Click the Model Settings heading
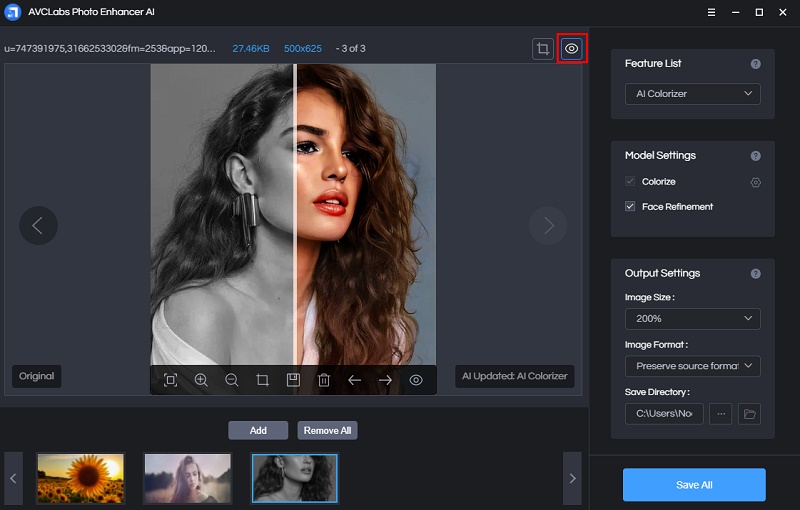800x510 pixels. click(660, 156)
